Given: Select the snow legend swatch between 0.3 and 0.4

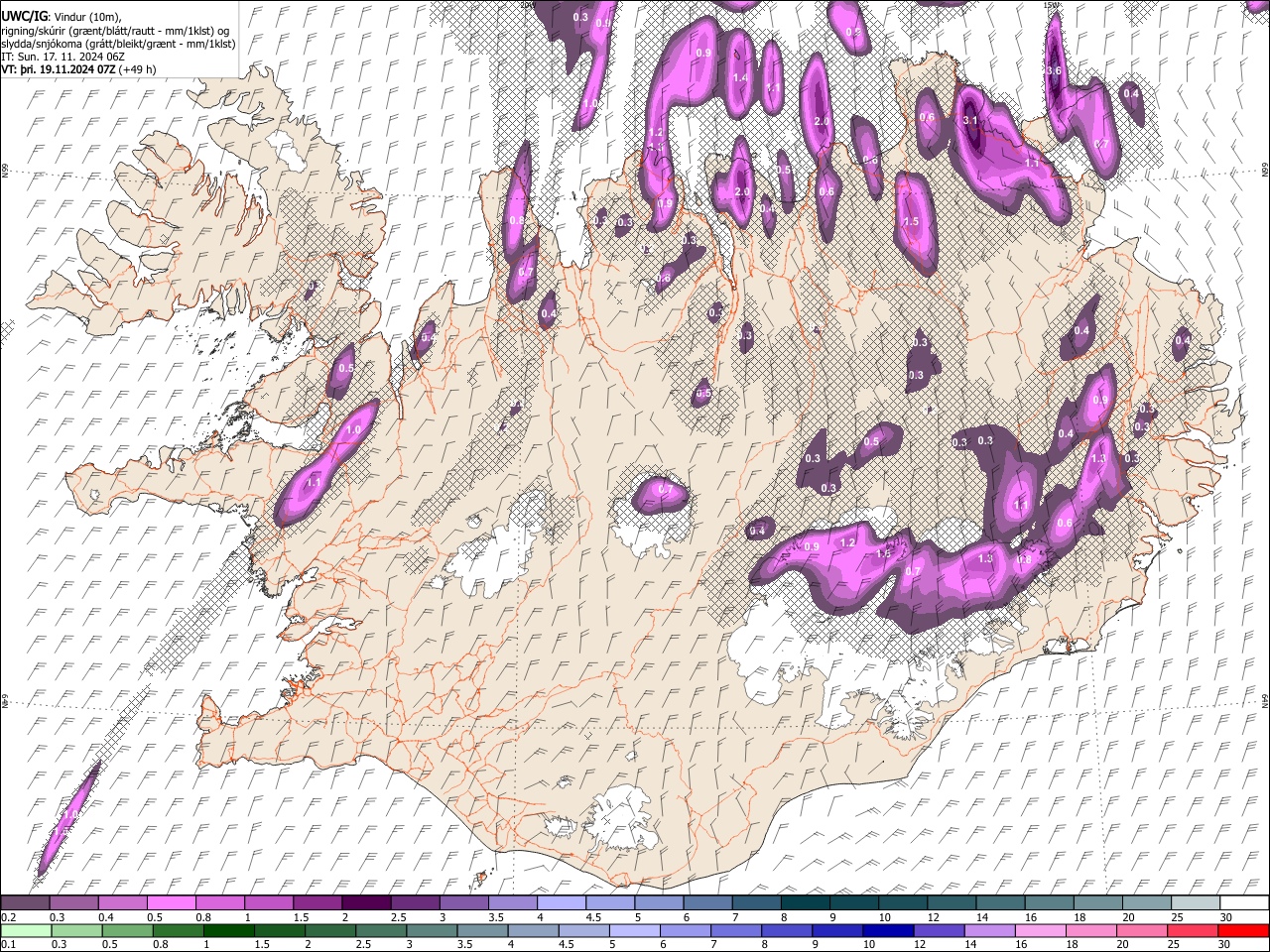Looking at the screenshot, I should [73, 902].
